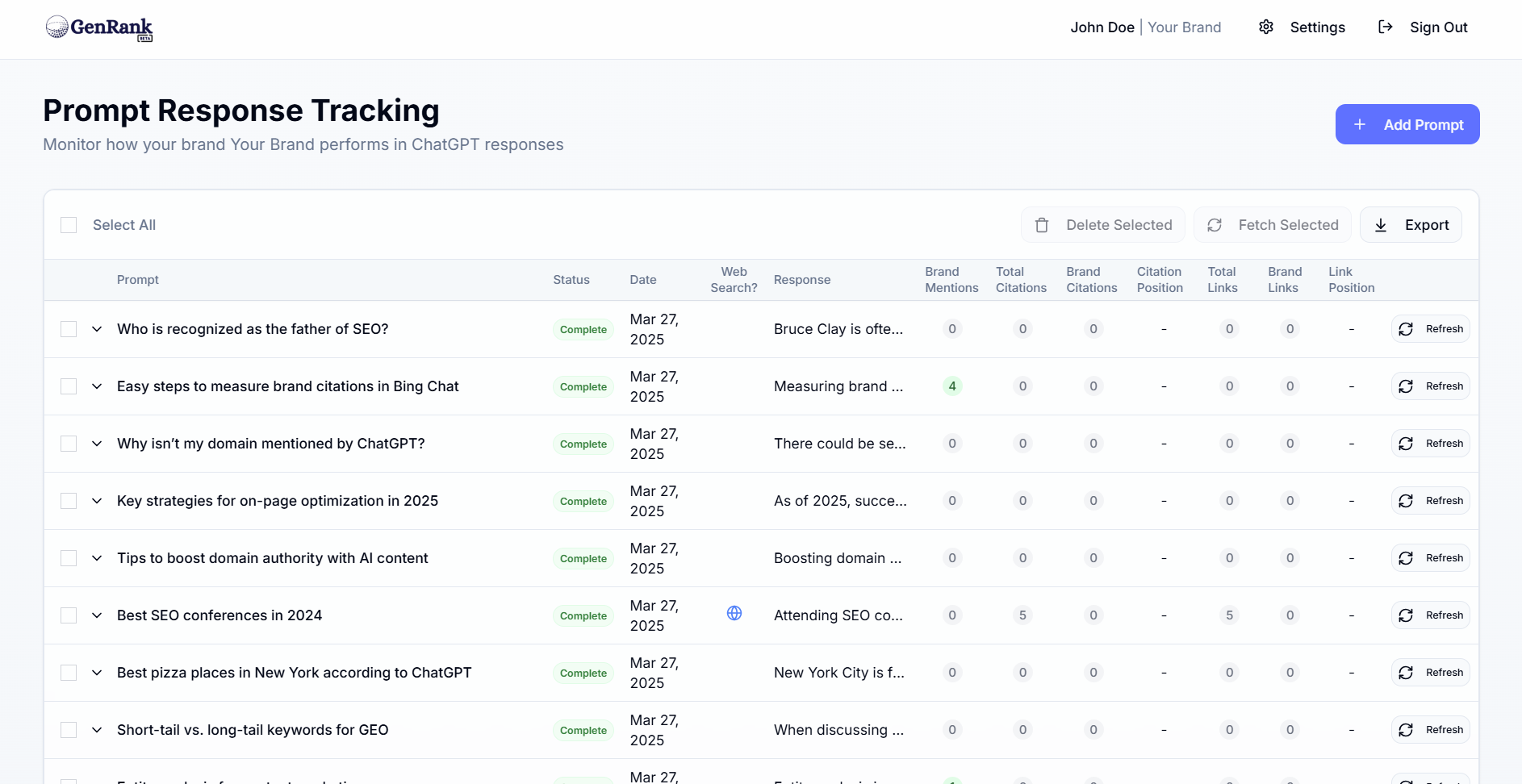Select the Best pizza places row checkbox

69,673
